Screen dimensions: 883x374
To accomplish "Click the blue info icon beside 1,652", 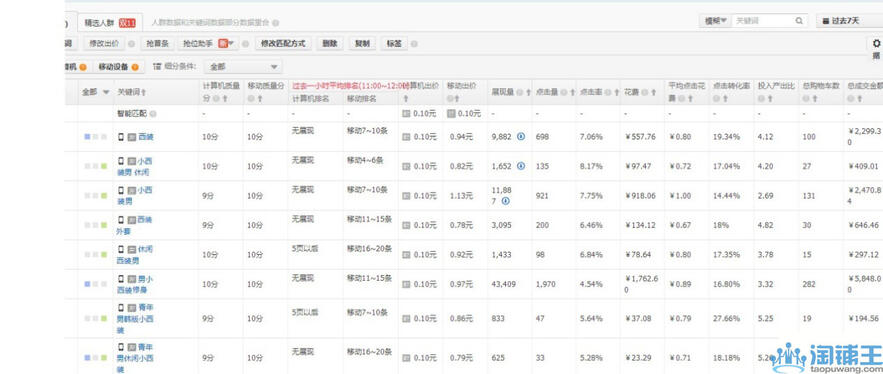I will click(521, 166).
